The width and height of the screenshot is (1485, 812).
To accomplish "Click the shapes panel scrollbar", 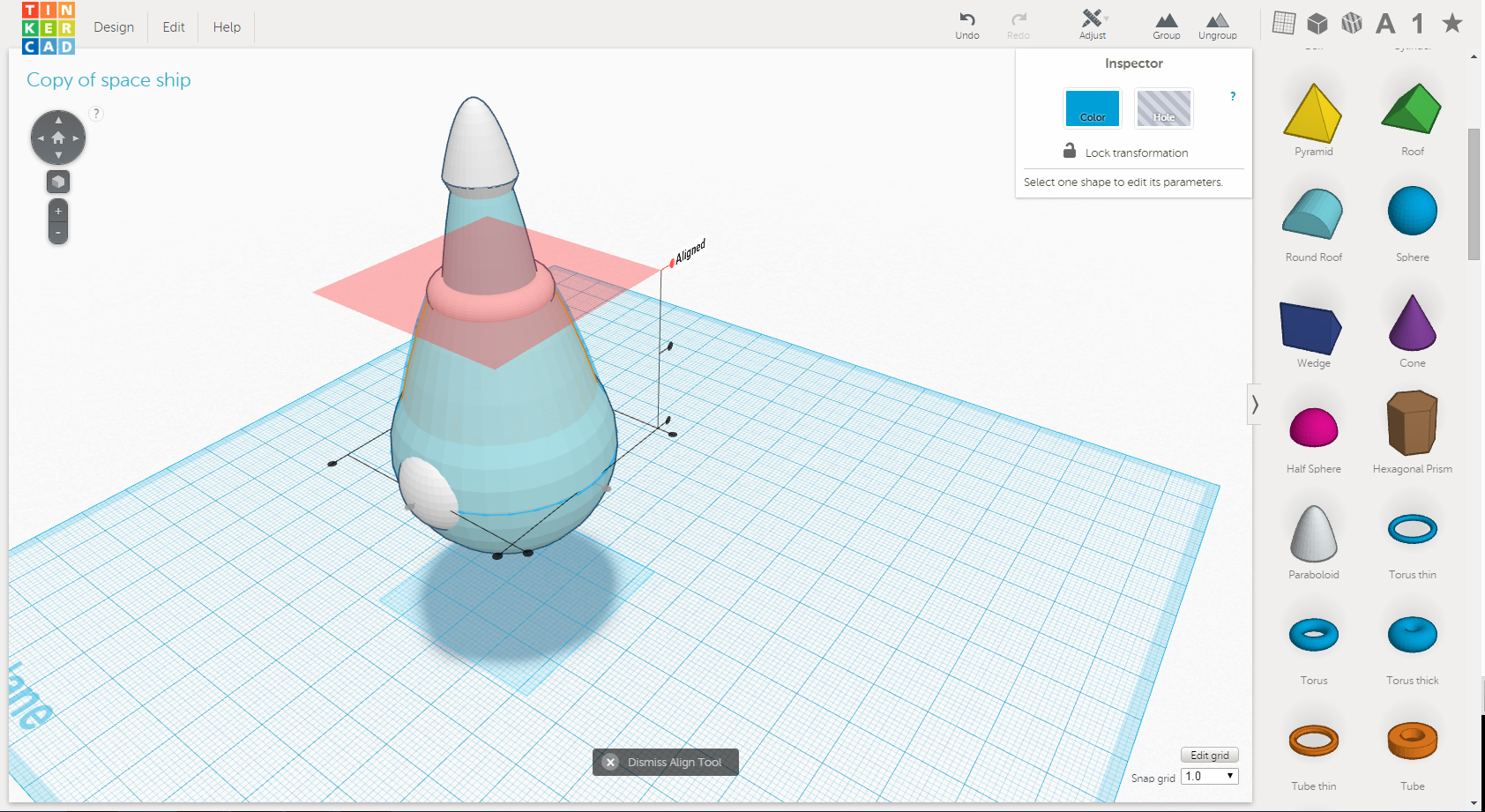I will (x=1474, y=194).
